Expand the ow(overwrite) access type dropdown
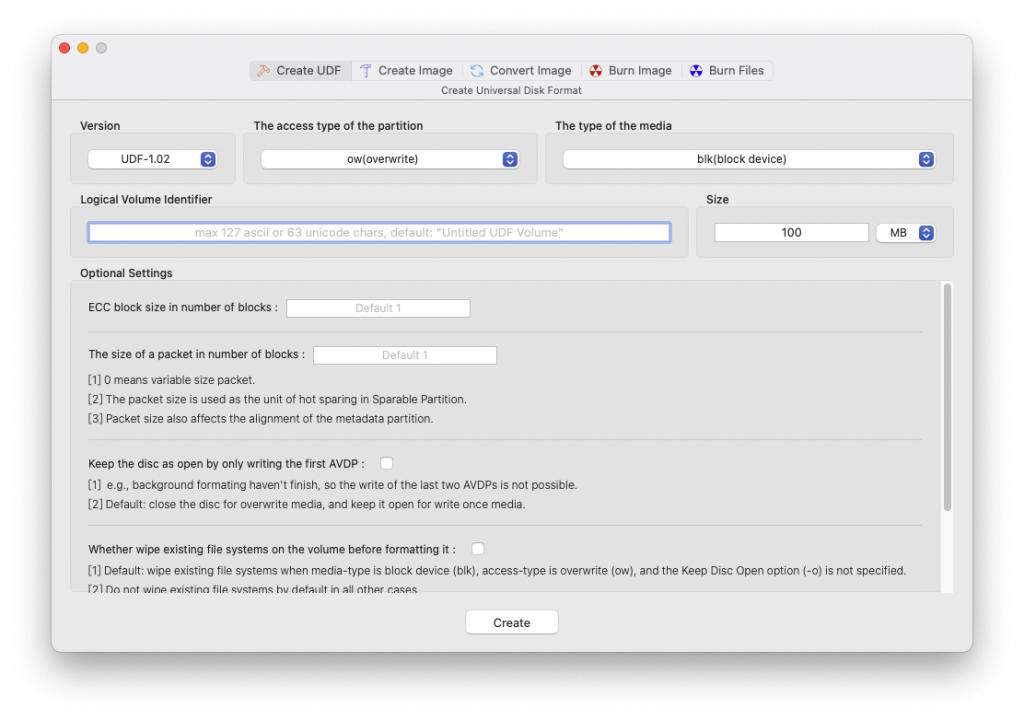The height and width of the screenshot is (720, 1024). tap(390, 159)
